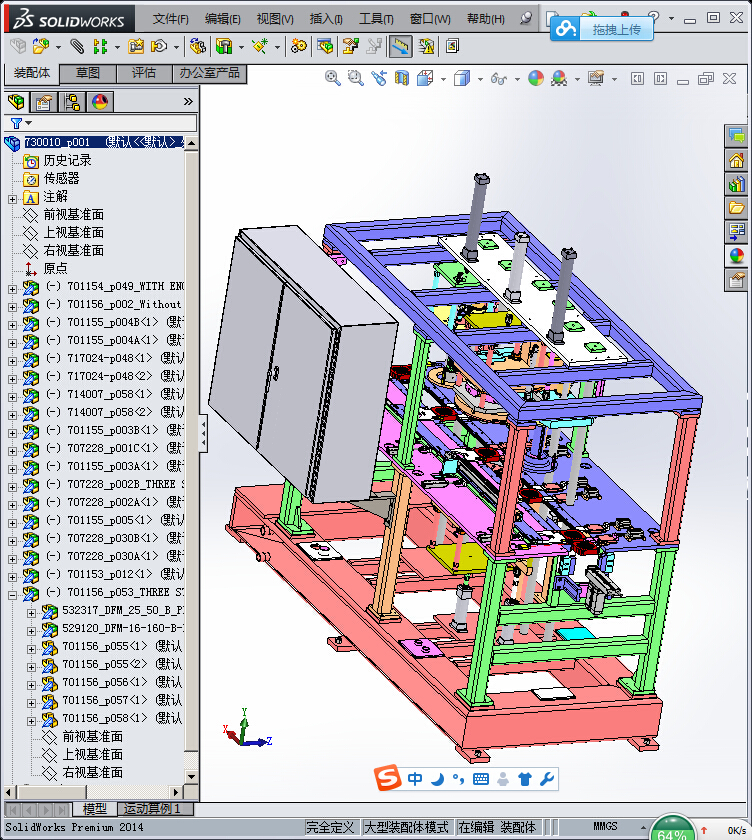The height and width of the screenshot is (840, 752).
Task: Click the Insert Components tool icon
Action: pos(41,46)
